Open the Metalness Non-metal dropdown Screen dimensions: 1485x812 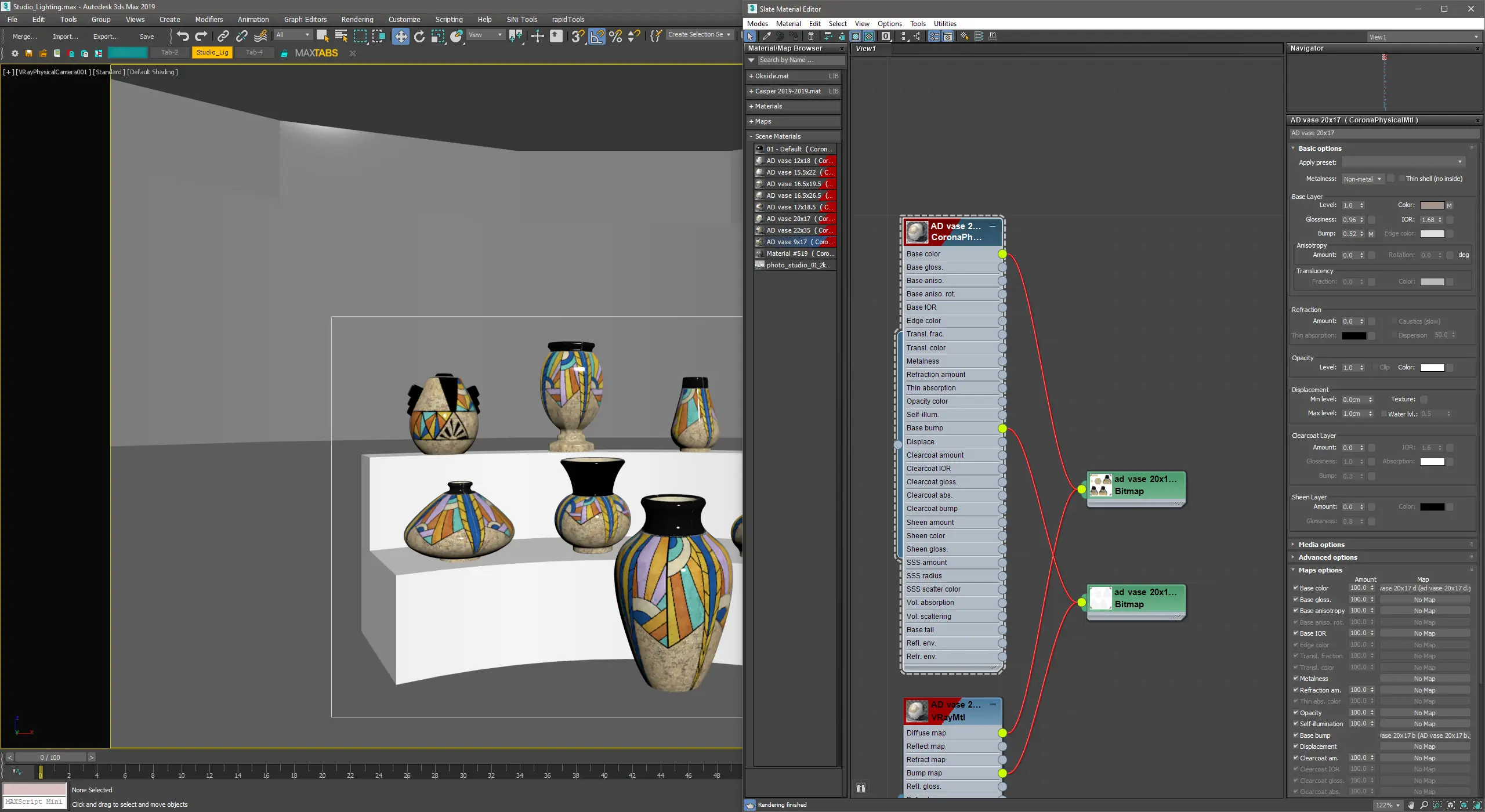pos(1362,179)
